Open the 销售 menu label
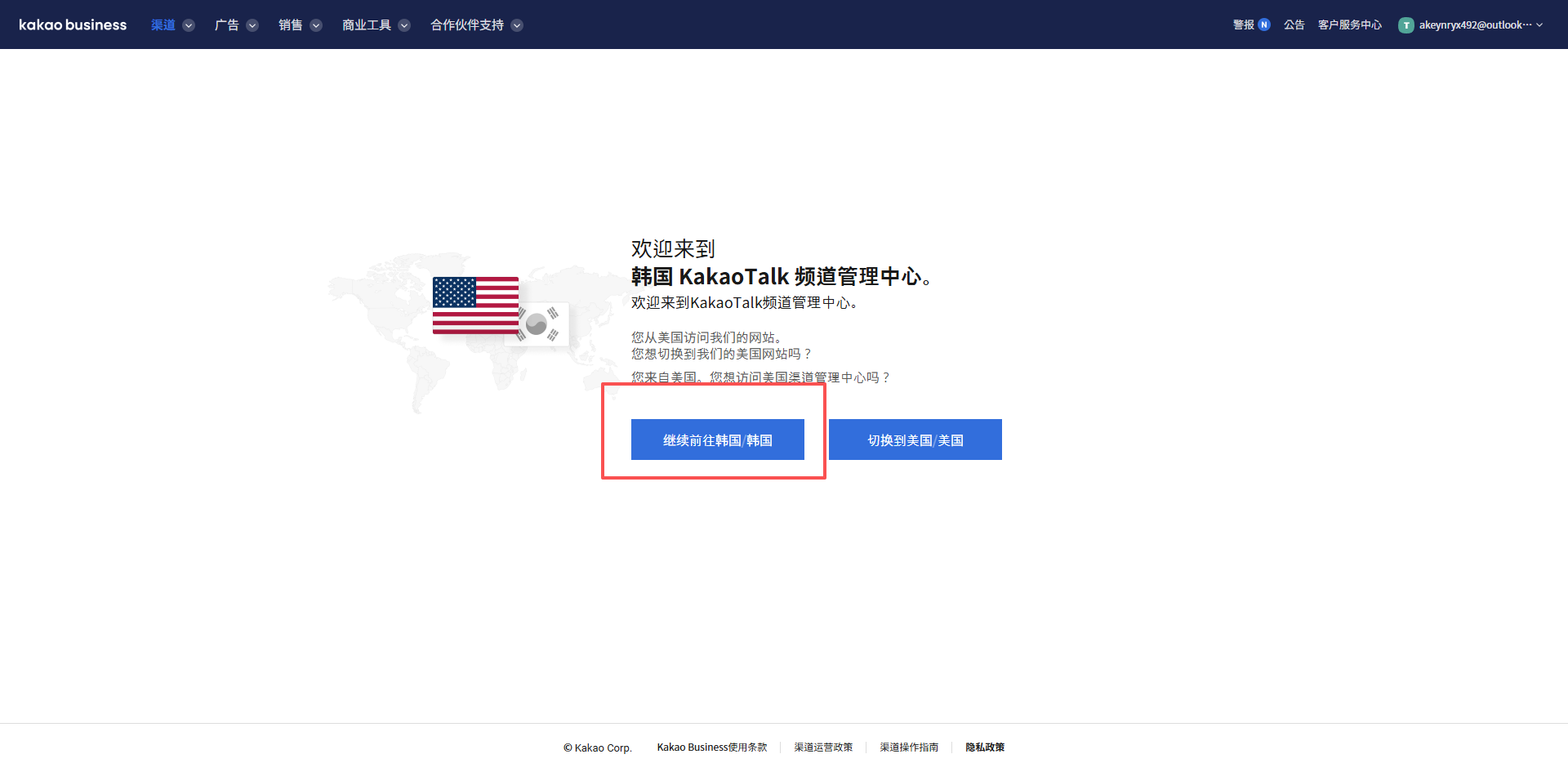Image resolution: width=1568 pixels, height=772 pixels. coord(290,25)
